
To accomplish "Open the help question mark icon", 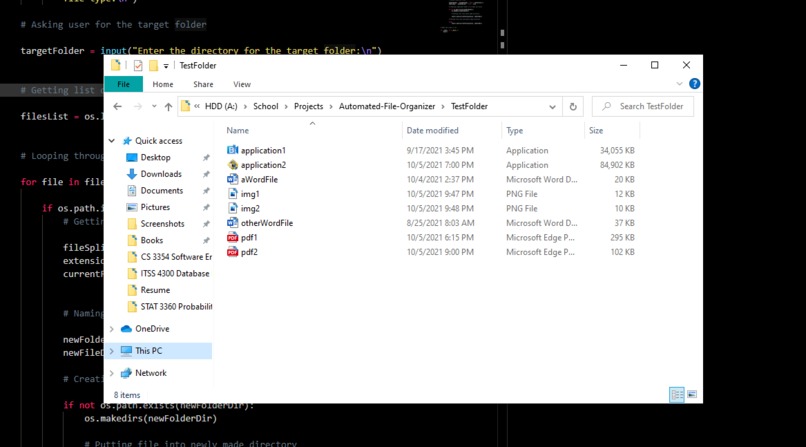I will point(694,84).
